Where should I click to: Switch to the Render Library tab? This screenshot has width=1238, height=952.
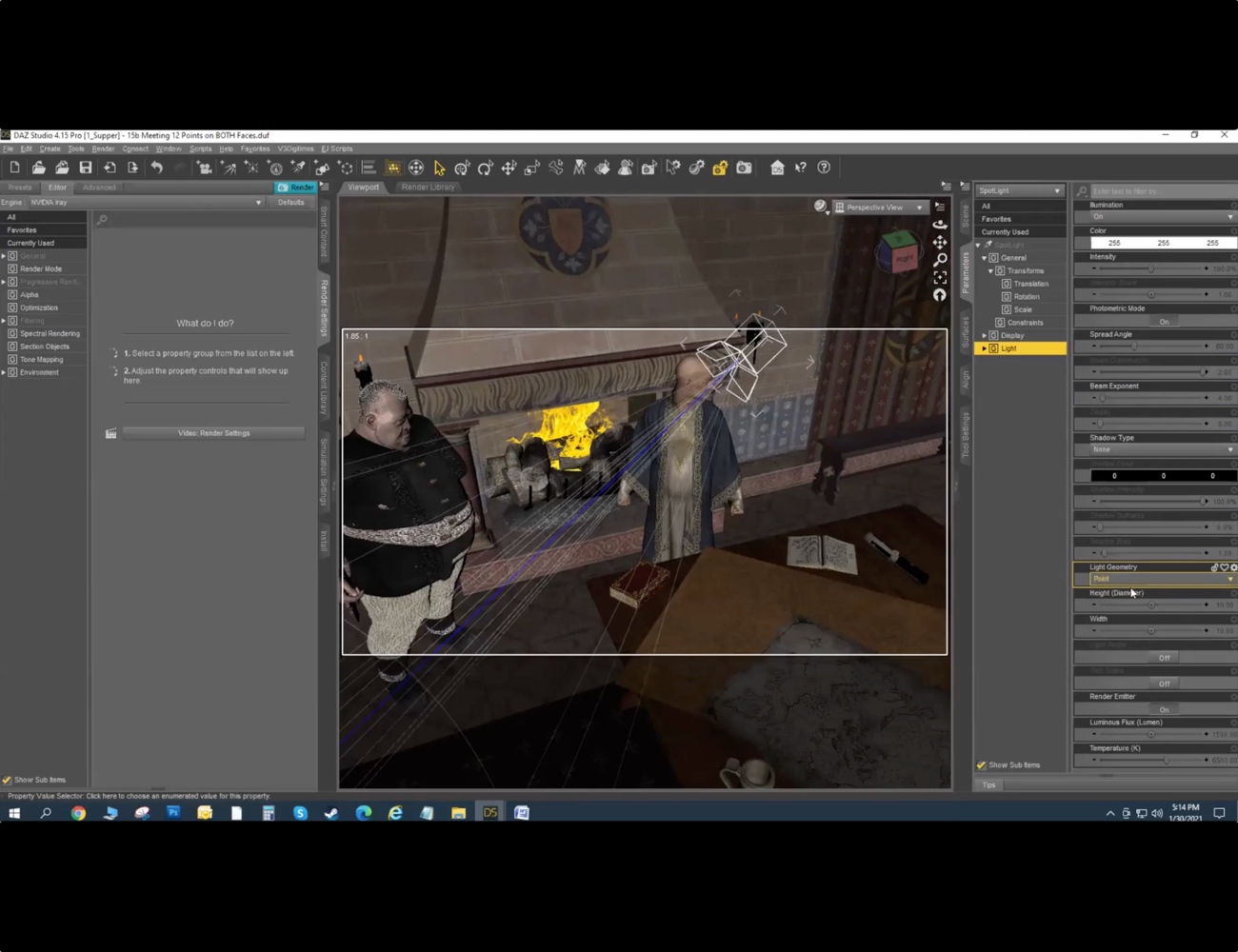tap(428, 188)
